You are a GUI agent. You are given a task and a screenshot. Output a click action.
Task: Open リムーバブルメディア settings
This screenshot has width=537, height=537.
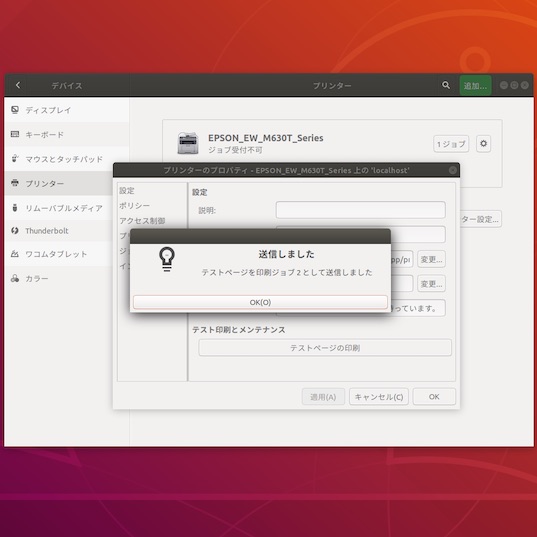tap(59, 208)
